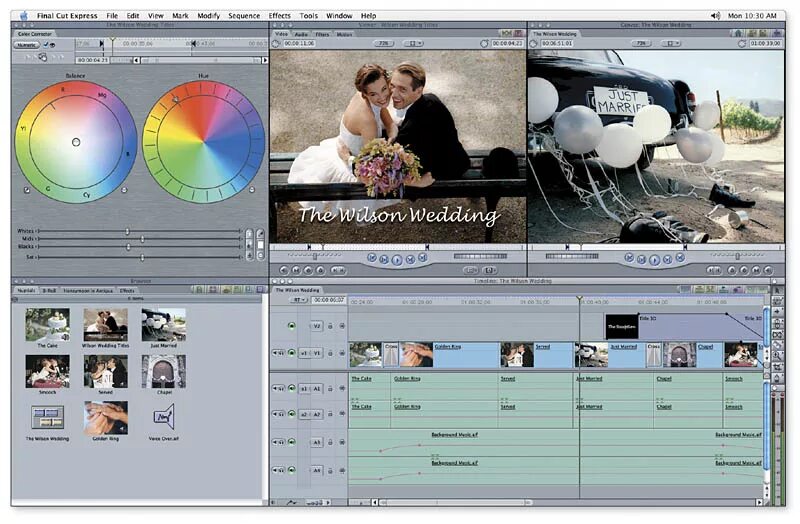Play the clip in the Viewer
This screenshot has width=800, height=524.
click(397, 260)
